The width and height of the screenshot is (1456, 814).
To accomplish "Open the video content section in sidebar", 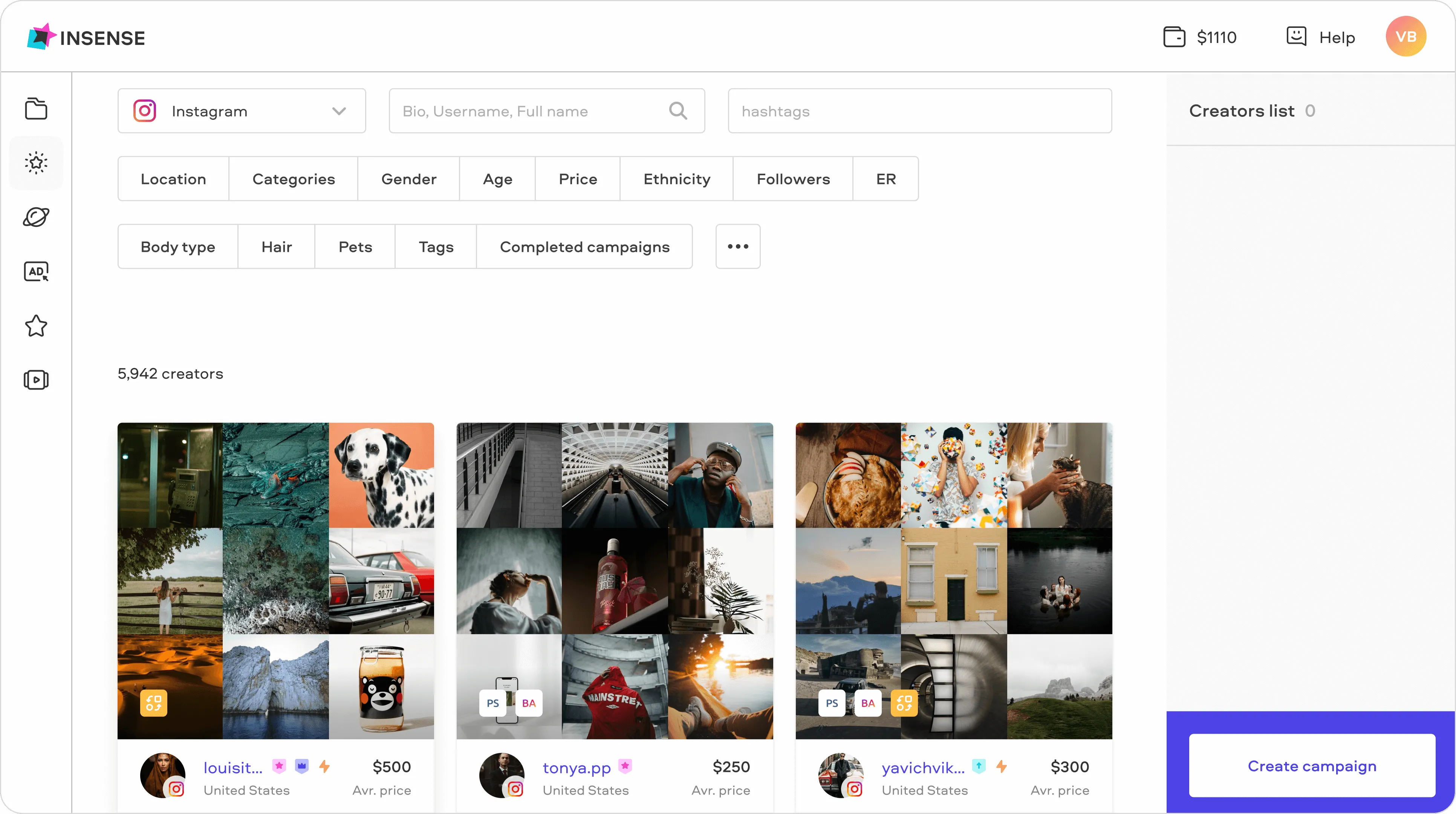I will (35, 379).
